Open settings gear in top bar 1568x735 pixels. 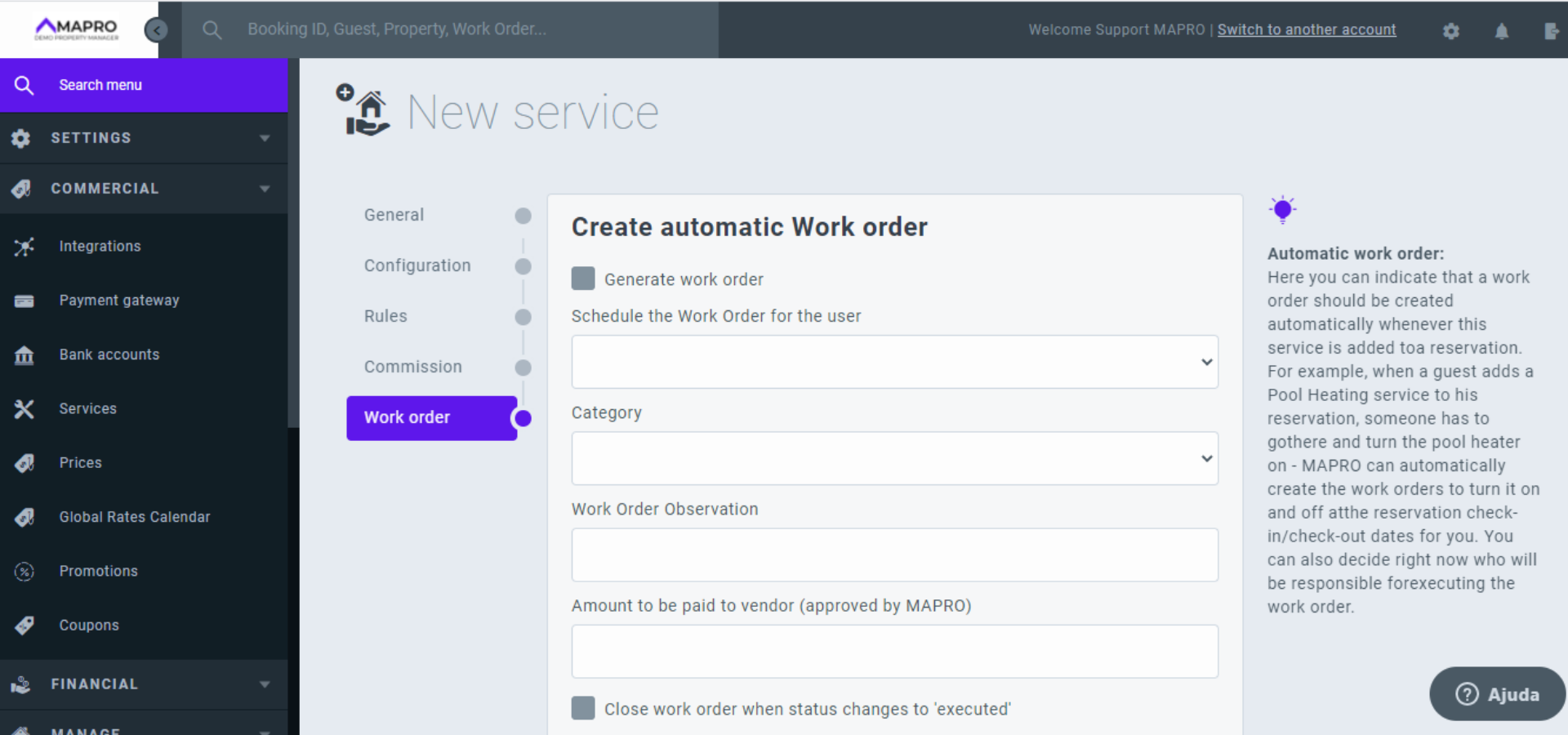(1450, 31)
